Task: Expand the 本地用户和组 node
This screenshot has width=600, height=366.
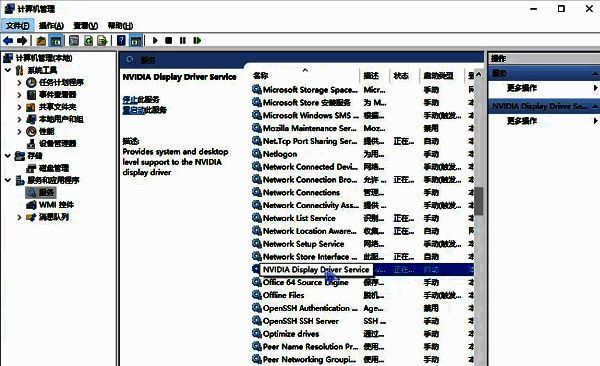Action: tap(19, 119)
